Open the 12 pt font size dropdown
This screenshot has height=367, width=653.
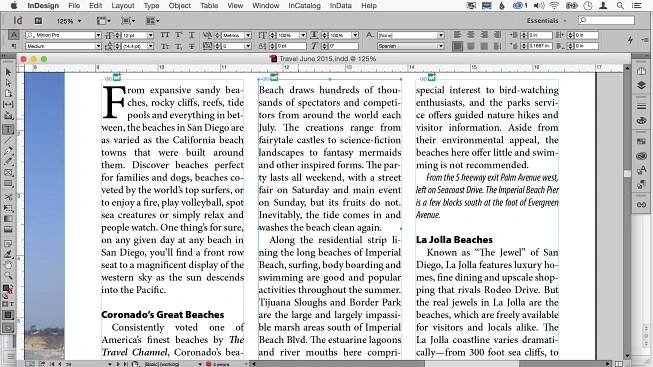tap(150, 35)
